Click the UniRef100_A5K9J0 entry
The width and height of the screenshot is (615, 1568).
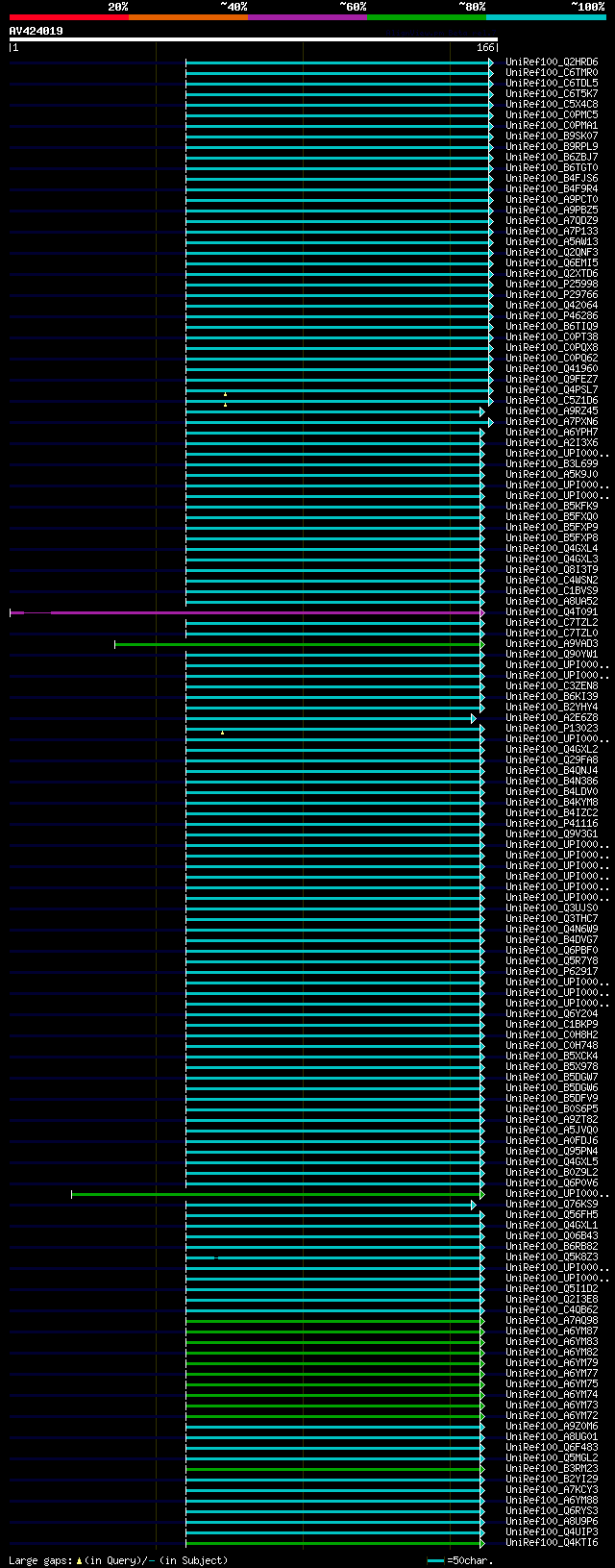(x=552, y=475)
